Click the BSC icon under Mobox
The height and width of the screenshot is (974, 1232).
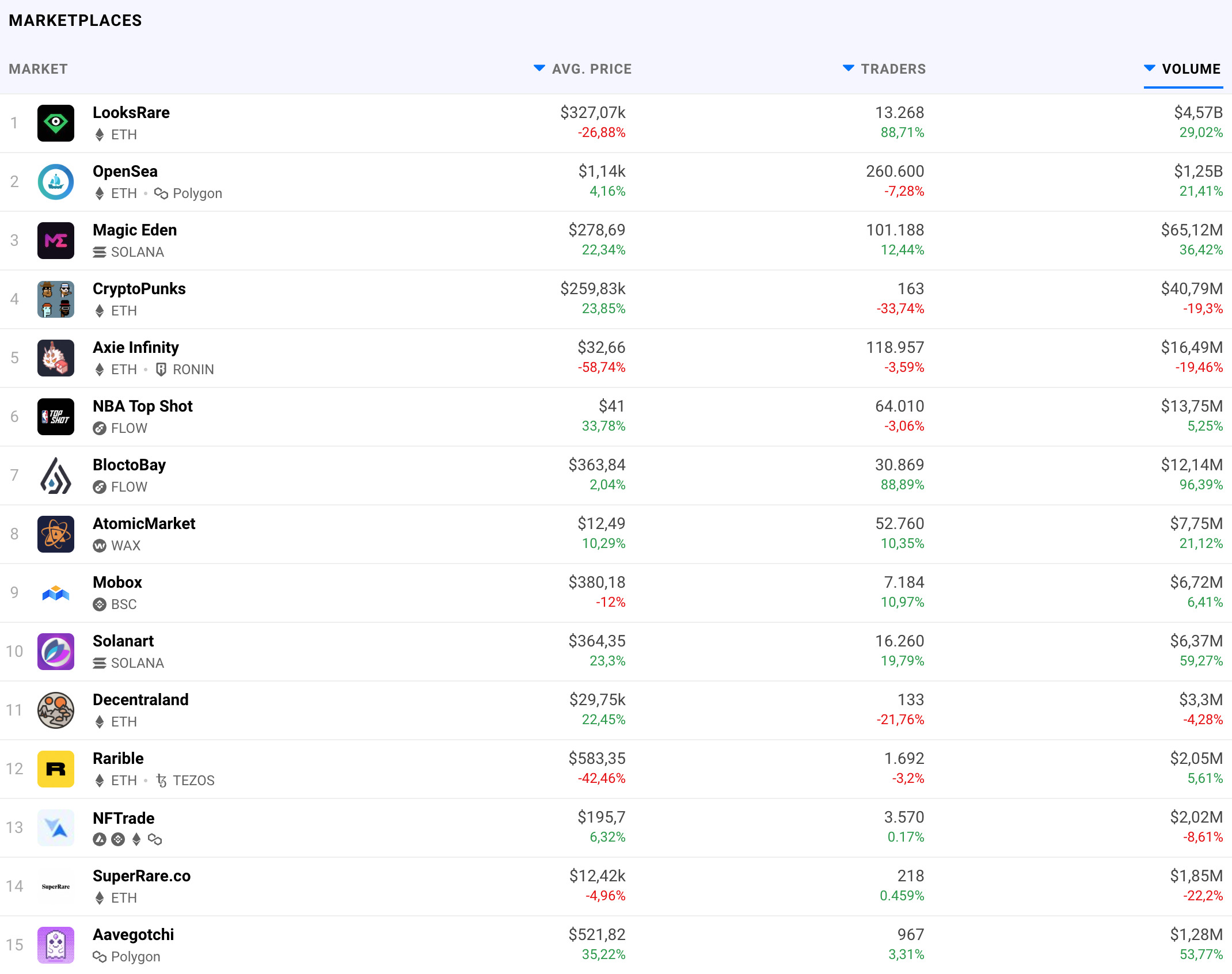(100, 604)
